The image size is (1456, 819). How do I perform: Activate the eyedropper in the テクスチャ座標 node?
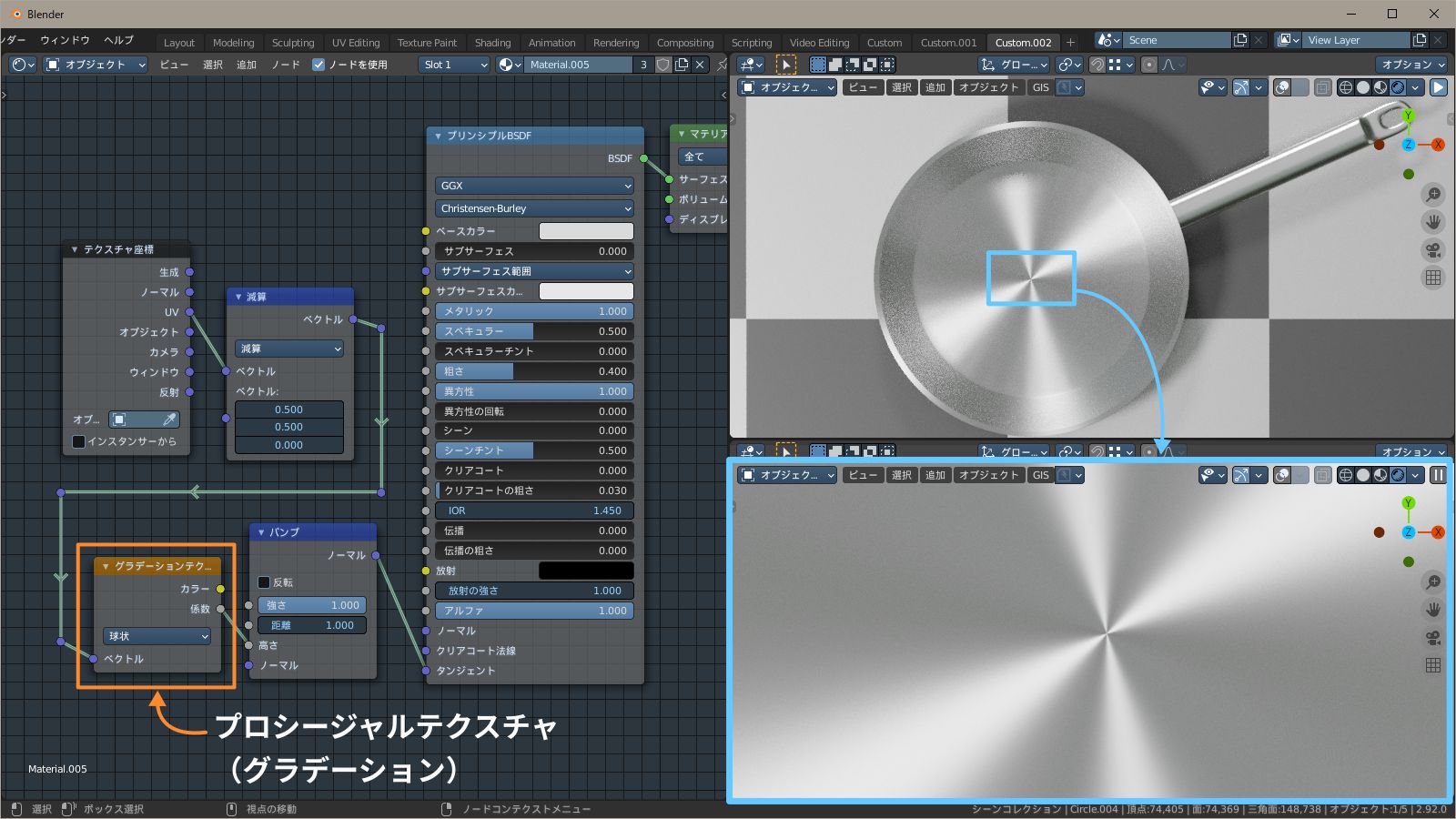pyautogui.click(x=167, y=420)
